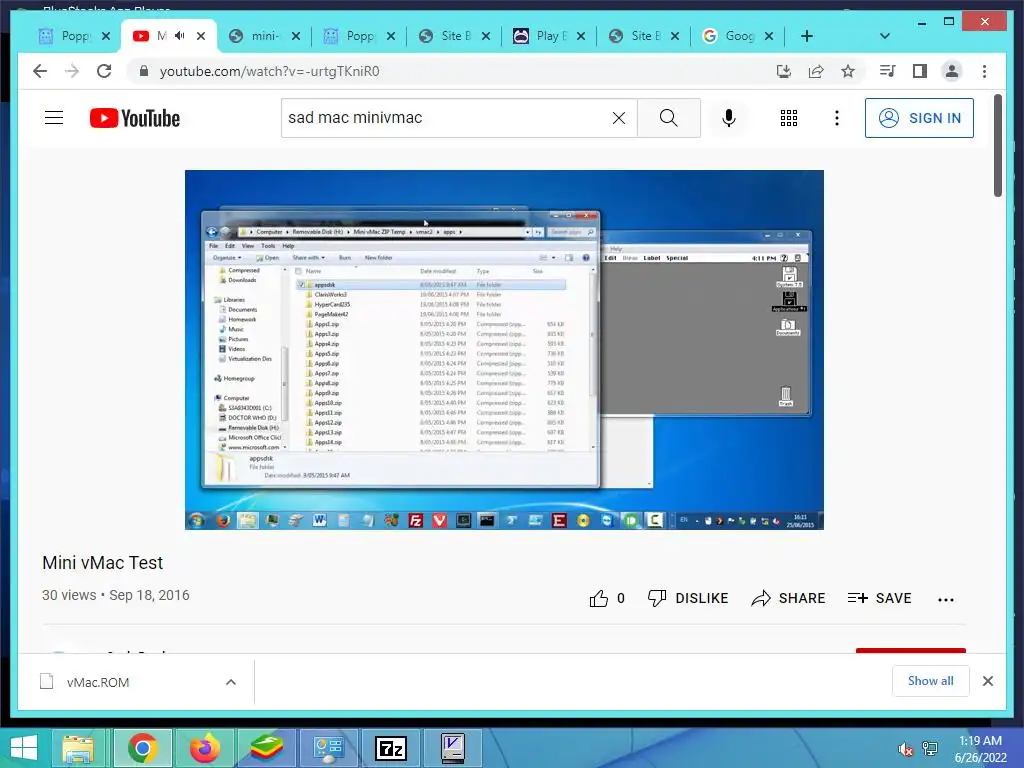Click the muted volume tray icon
The height and width of the screenshot is (768, 1024).
click(x=906, y=749)
